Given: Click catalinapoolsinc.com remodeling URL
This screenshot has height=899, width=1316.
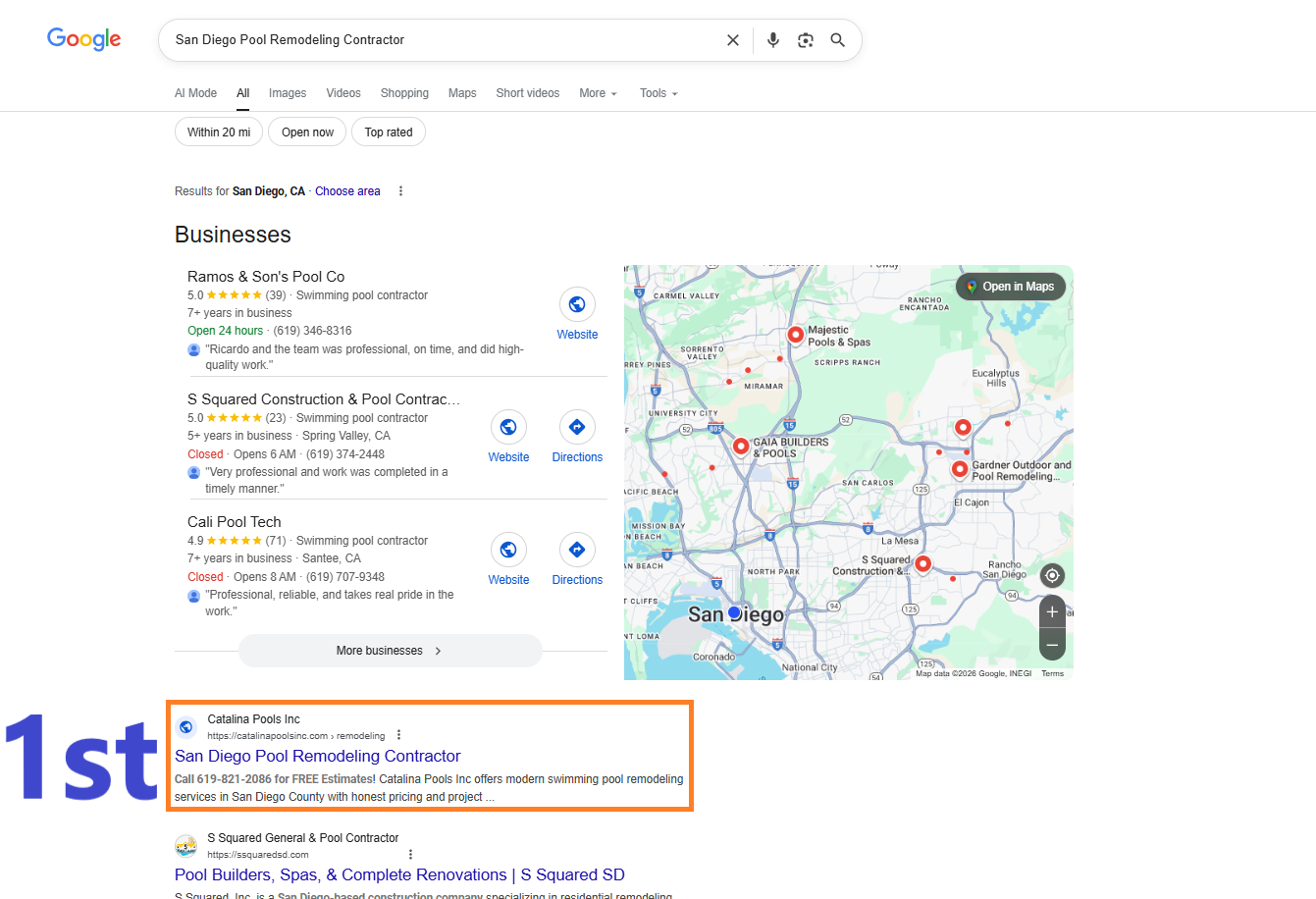Looking at the screenshot, I should click(296, 736).
